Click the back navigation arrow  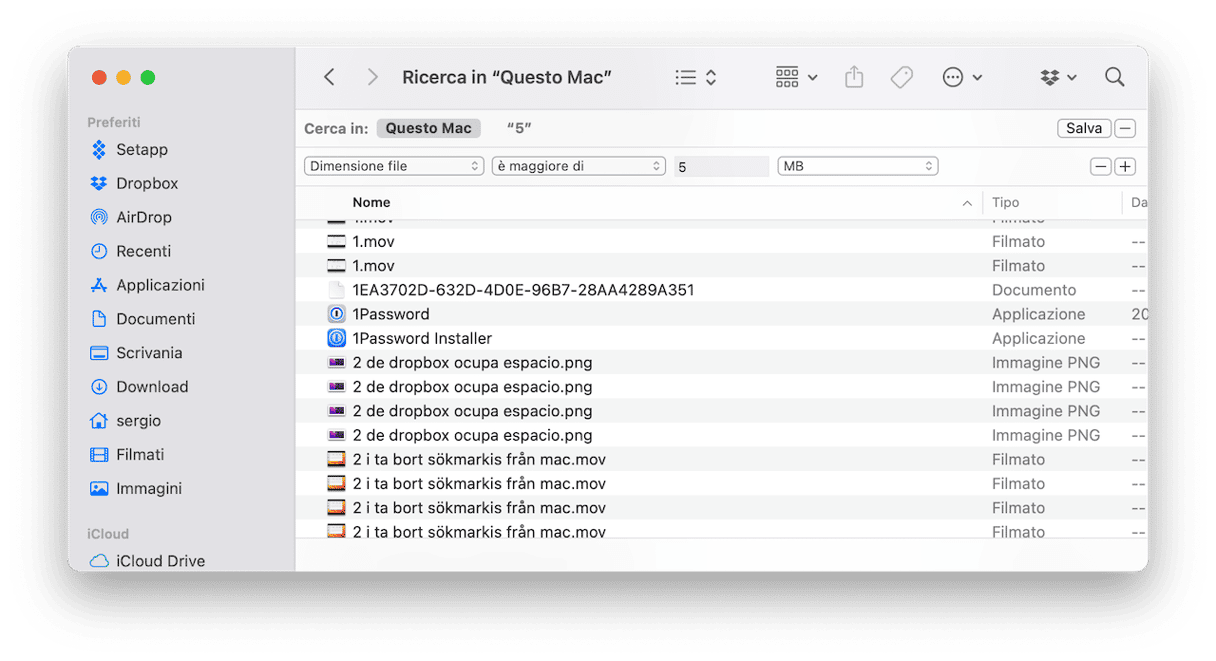coord(329,77)
